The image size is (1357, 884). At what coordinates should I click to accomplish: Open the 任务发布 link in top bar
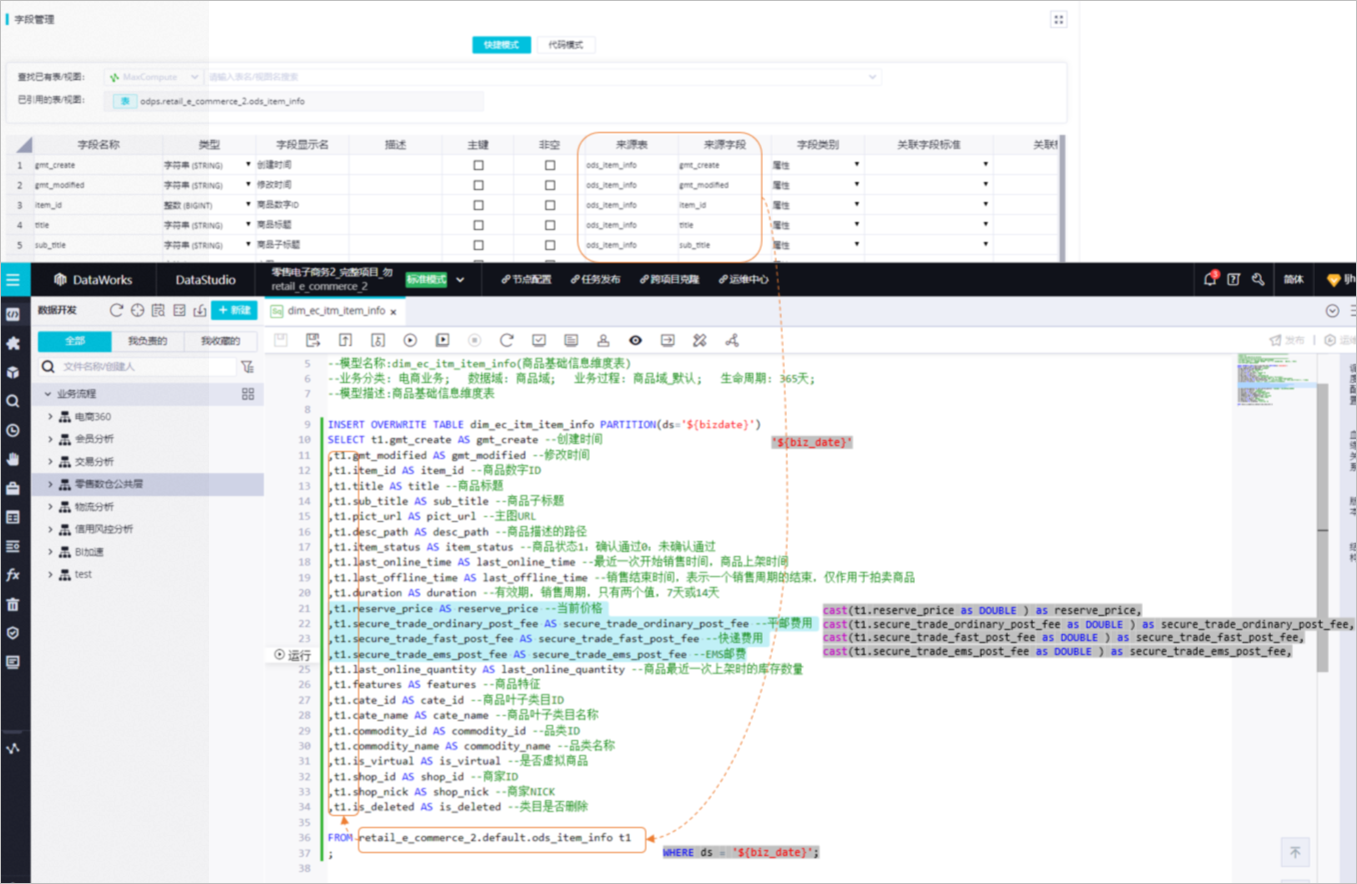click(594, 280)
